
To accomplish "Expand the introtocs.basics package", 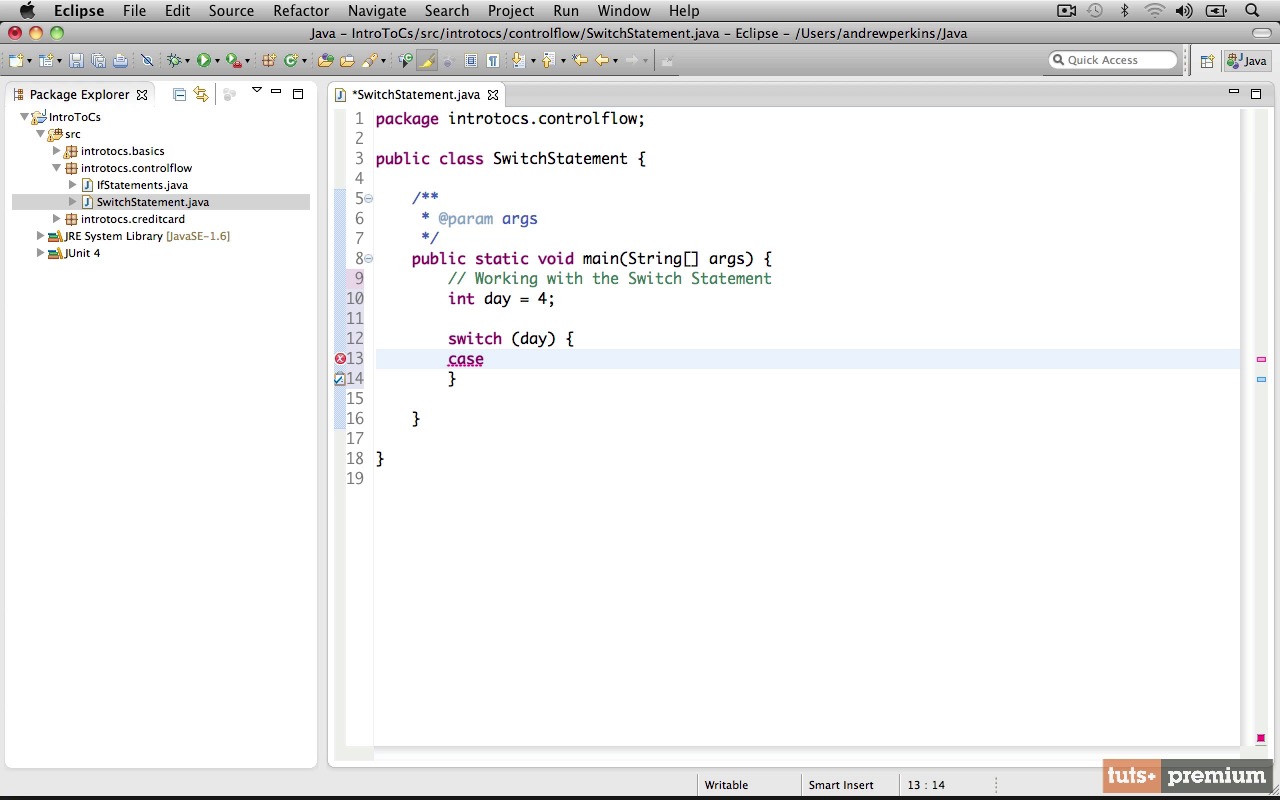I will (57, 151).
